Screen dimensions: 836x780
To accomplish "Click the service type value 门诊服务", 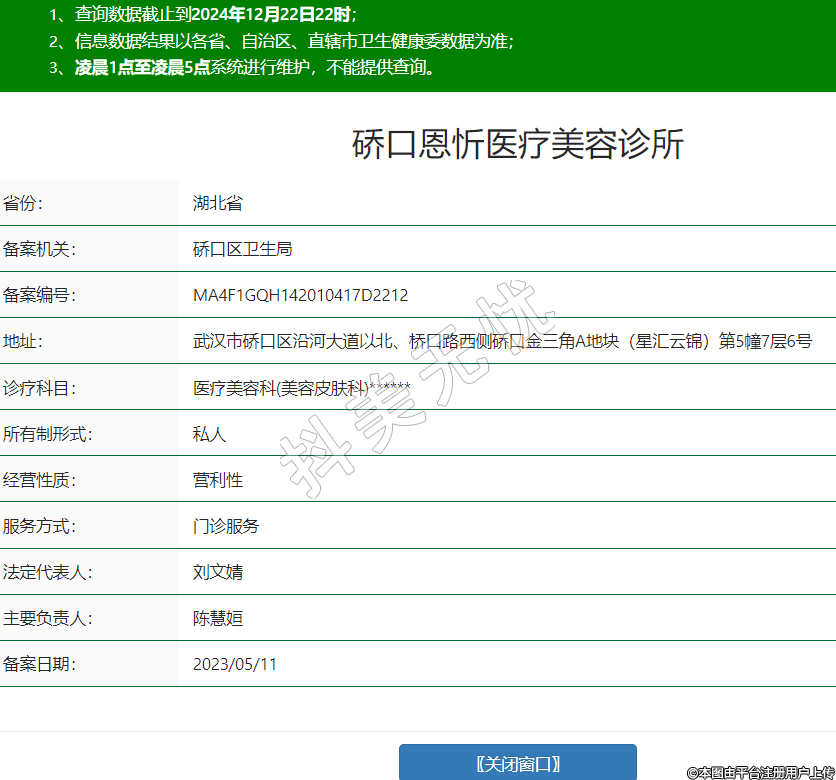I will tap(226, 526).
